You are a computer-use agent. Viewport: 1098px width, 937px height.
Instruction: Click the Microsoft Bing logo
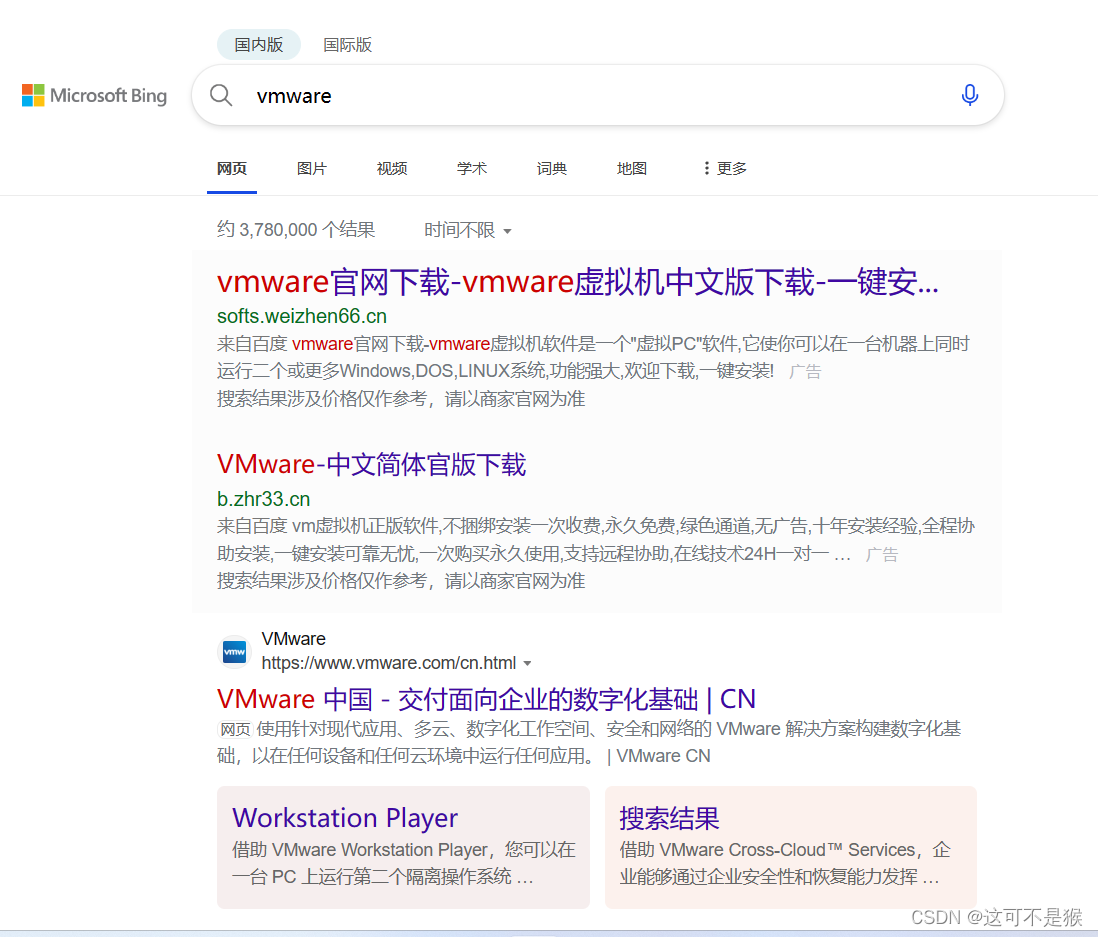click(x=95, y=95)
